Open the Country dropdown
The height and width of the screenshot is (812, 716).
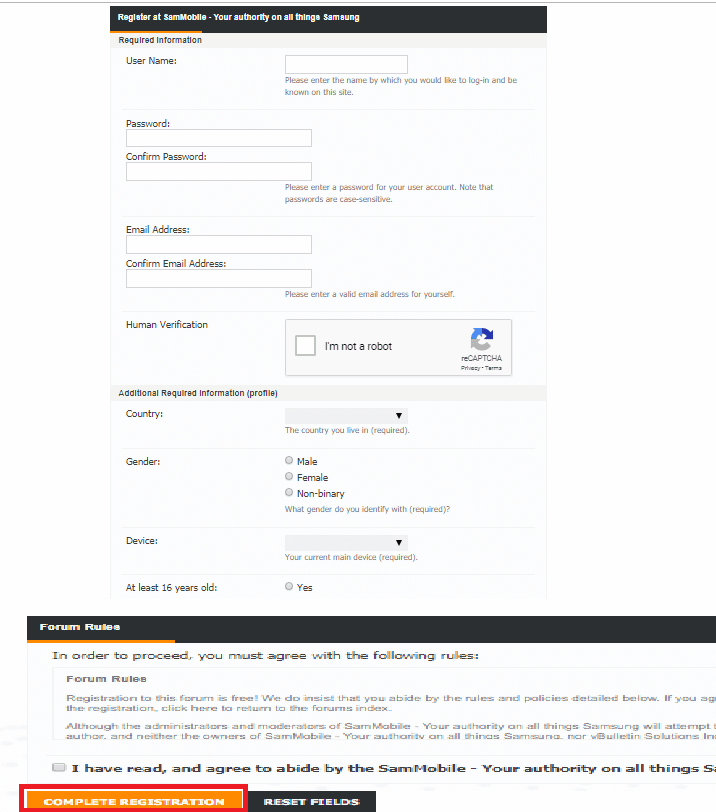point(346,415)
